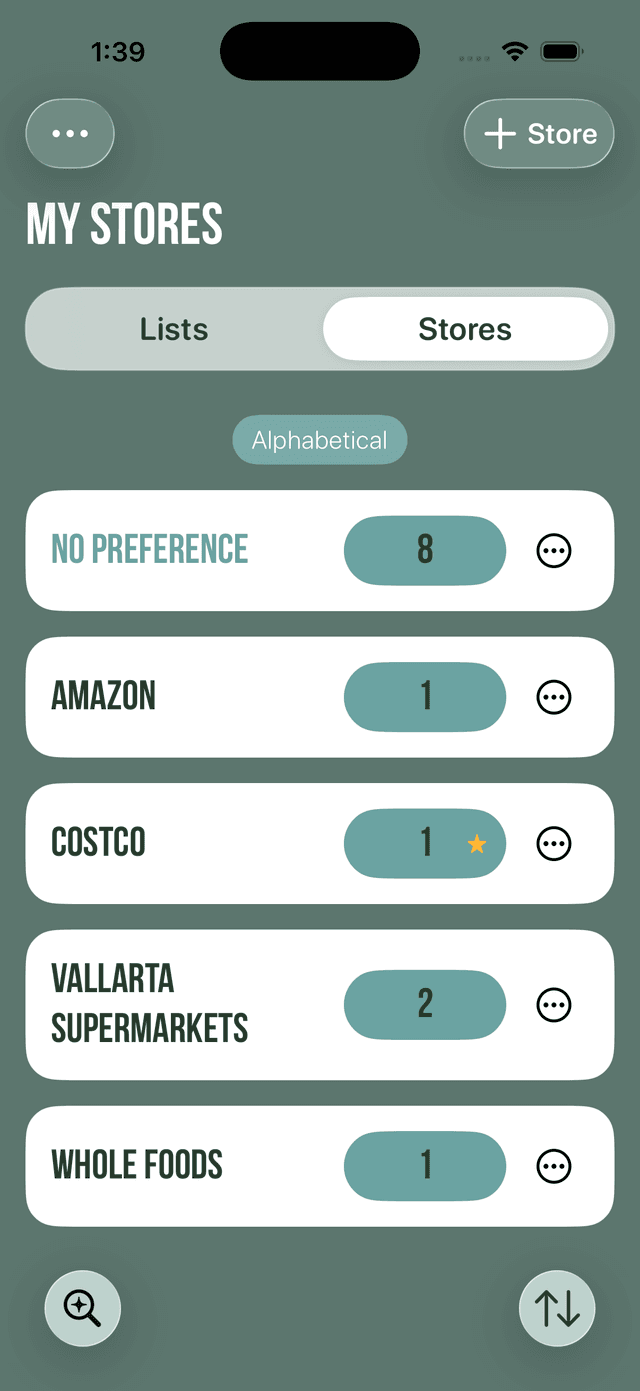Viewport: 640px width, 1391px height.
Task: Toggle to the Lists view
Action: tap(175, 328)
